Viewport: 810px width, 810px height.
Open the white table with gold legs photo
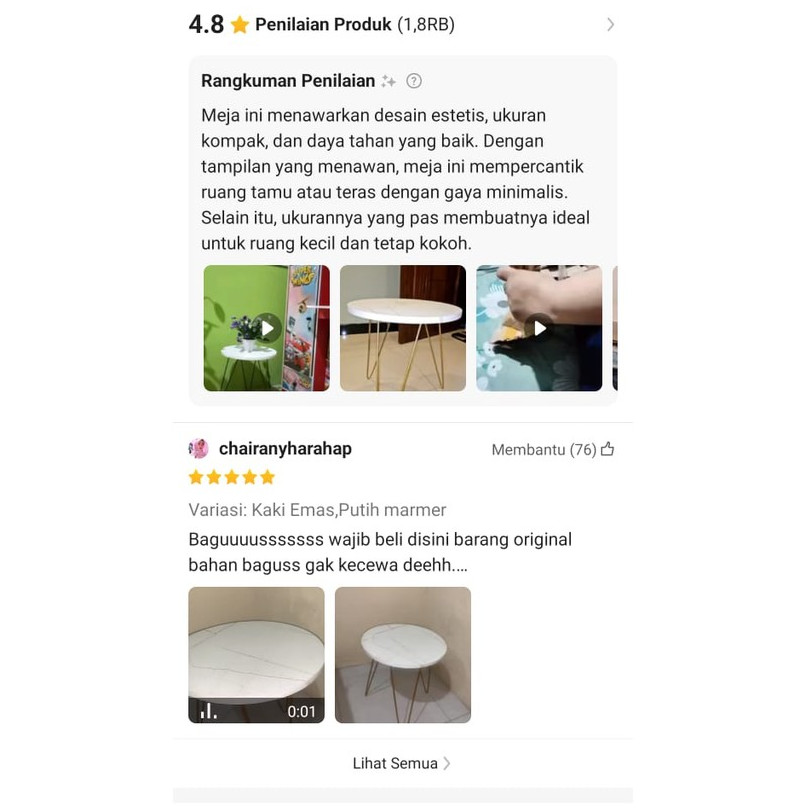click(x=403, y=328)
